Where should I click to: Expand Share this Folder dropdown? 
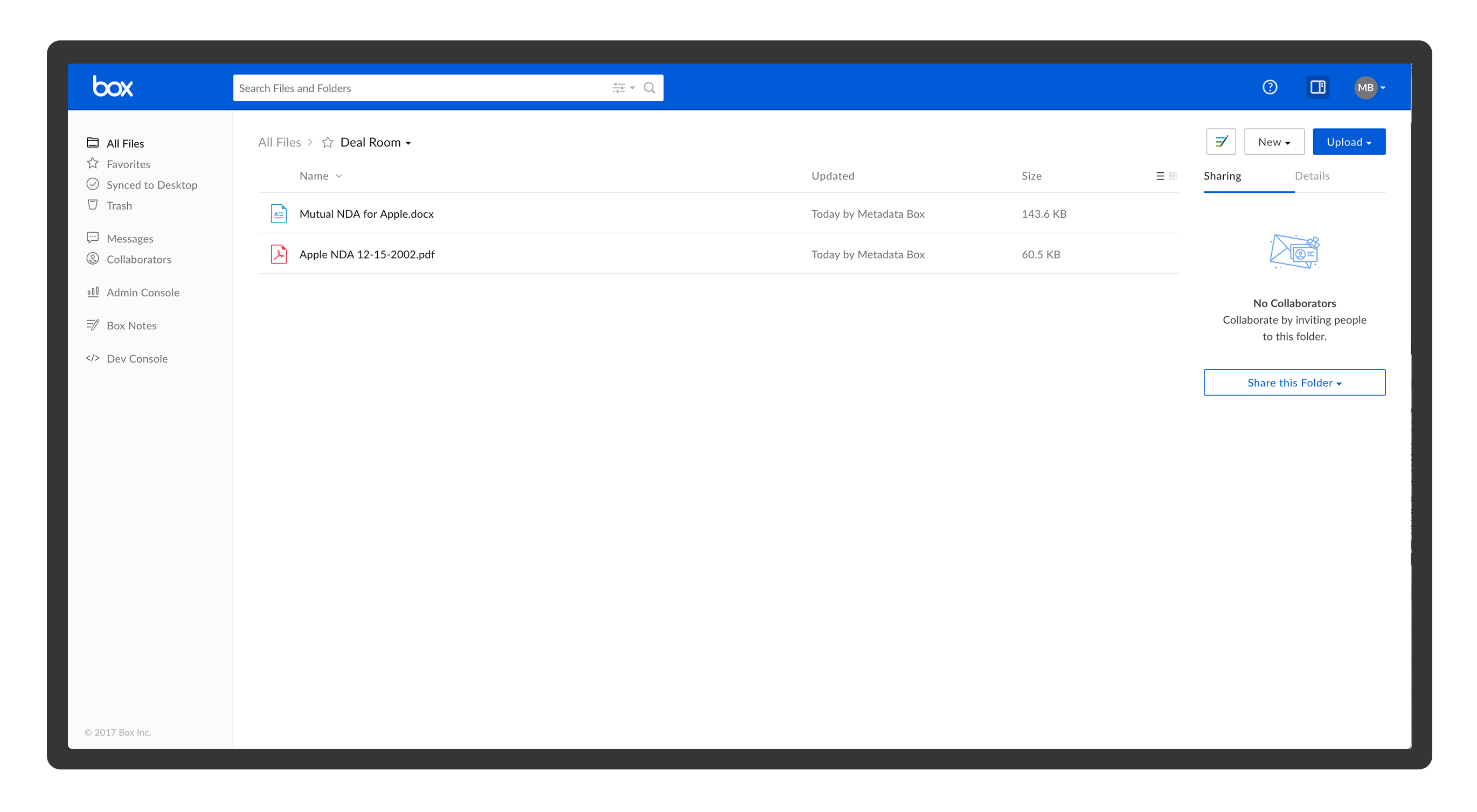tap(1294, 383)
